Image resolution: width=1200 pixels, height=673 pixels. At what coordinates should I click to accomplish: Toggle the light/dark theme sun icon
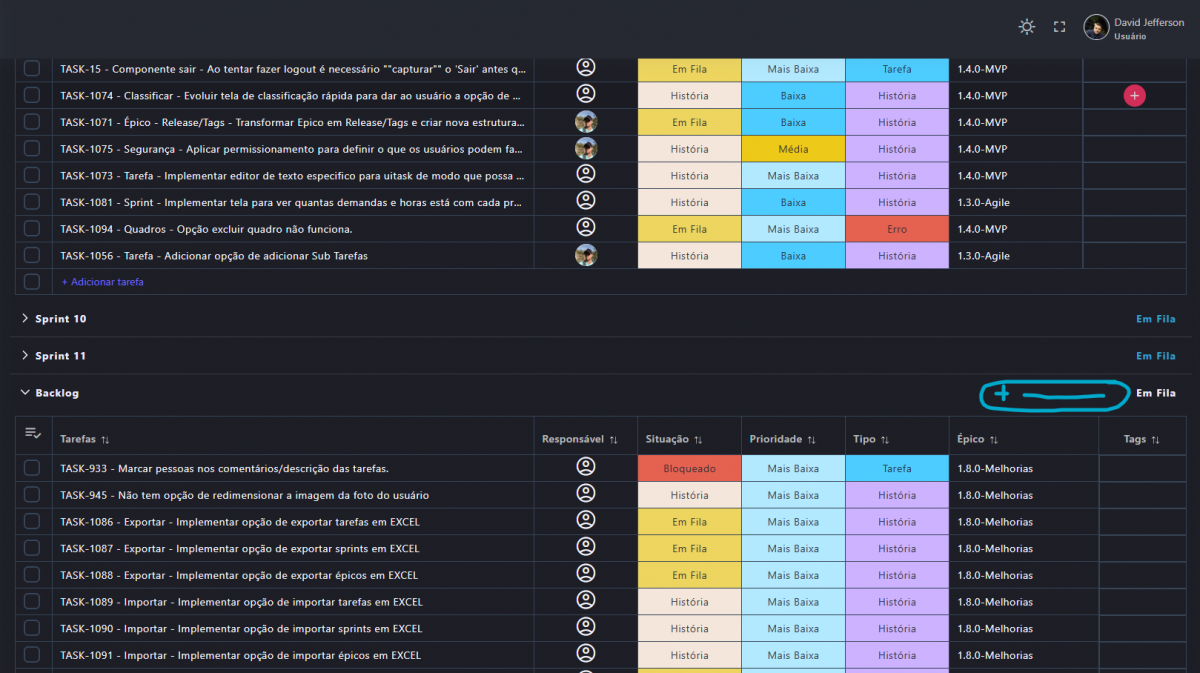point(1027,27)
